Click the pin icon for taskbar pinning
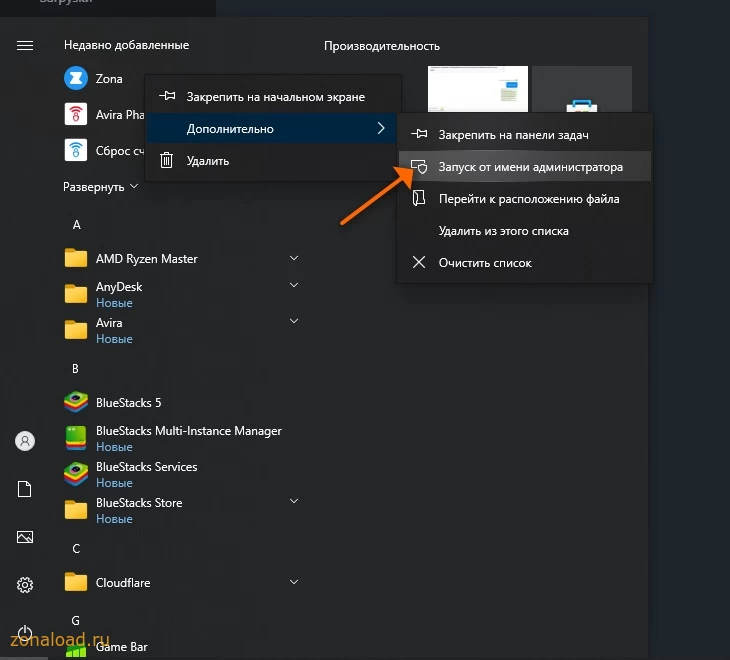 (419, 134)
